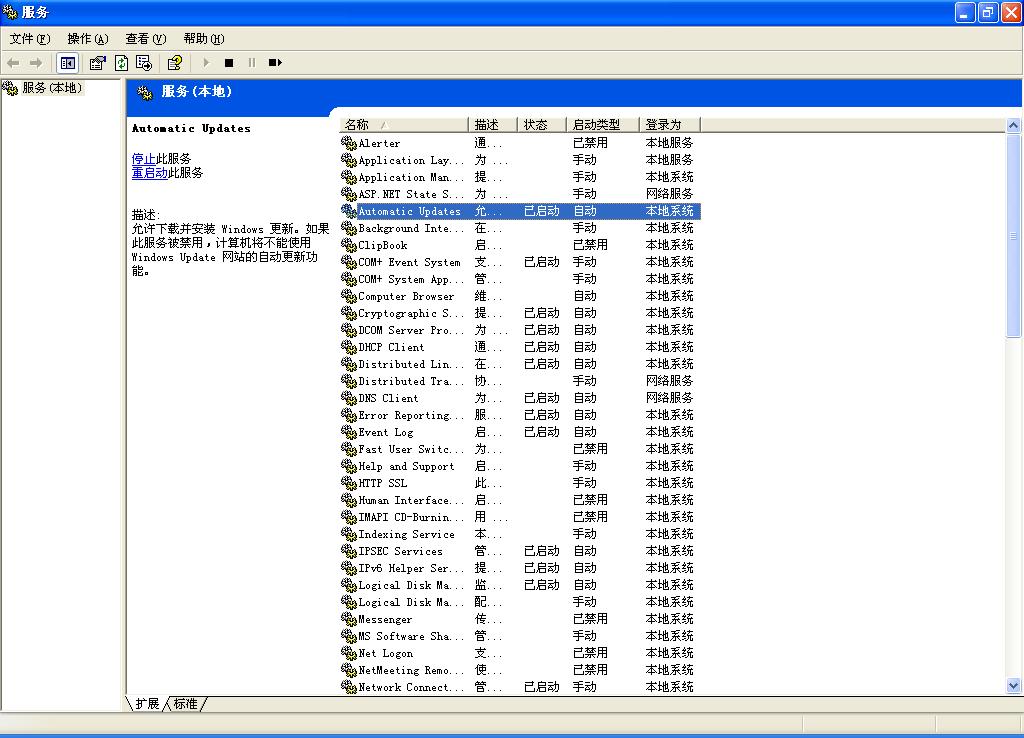The image size is (1024, 738).
Task: Switch to the 扩展 tab
Action: tap(147, 703)
